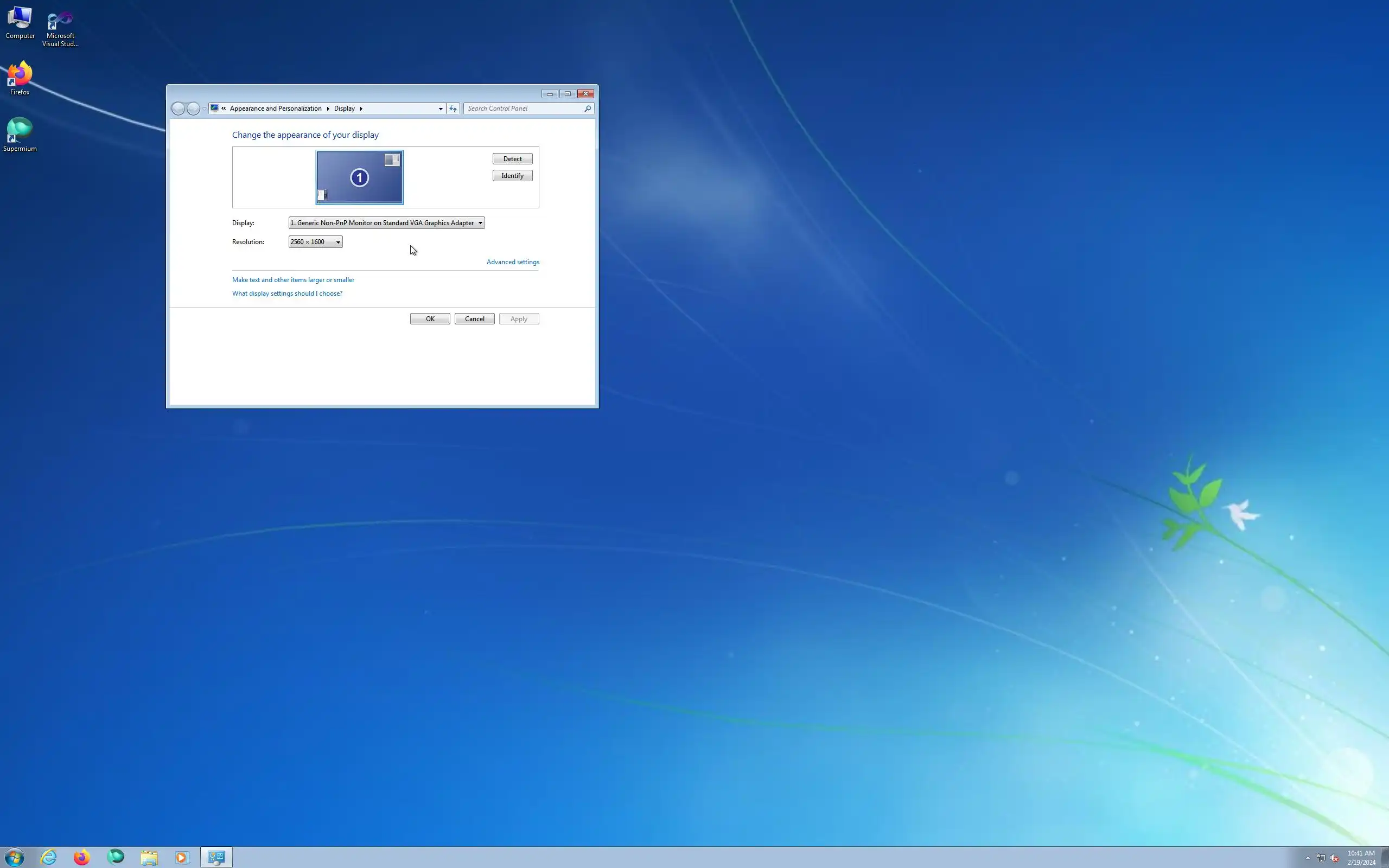Click the Display breadcrumb item

point(345,108)
